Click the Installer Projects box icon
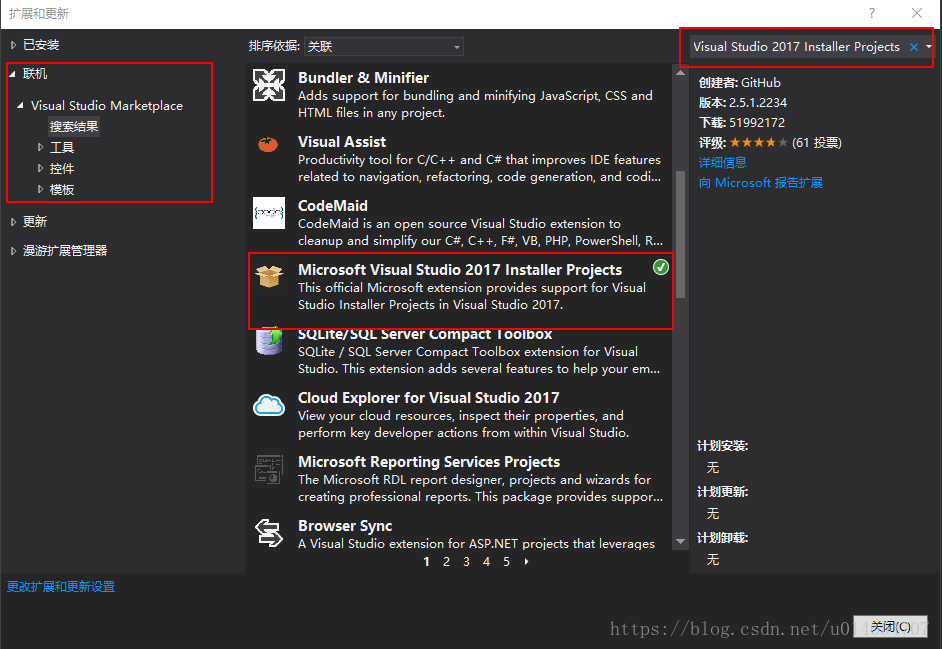The width and height of the screenshot is (942, 649). pyautogui.click(x=269, y=276)
